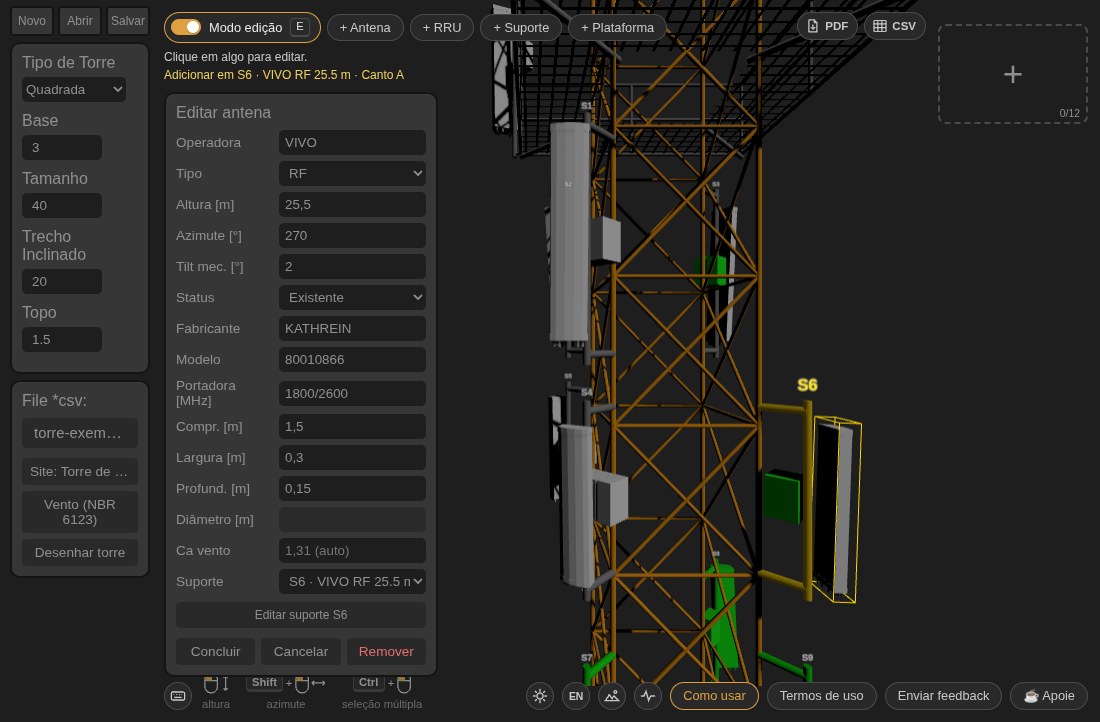Open the Tipo RF dropdown
Image resolution: width=1100 pixels, height=722 pixels.
[x=352, y=173]
